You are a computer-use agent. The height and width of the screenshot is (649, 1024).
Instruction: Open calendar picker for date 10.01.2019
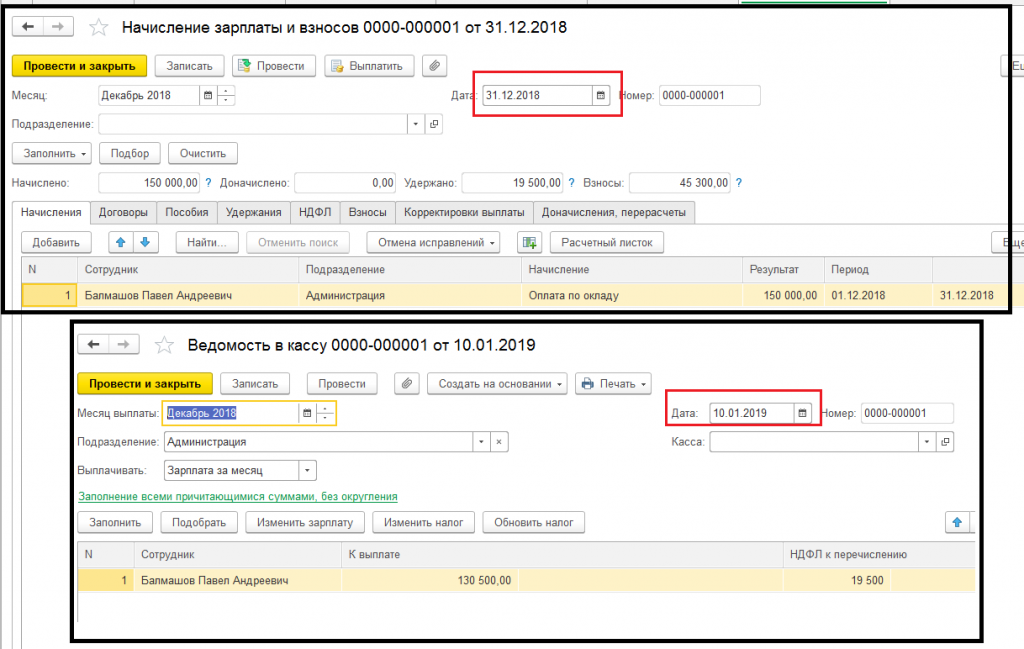coord(801,413)
